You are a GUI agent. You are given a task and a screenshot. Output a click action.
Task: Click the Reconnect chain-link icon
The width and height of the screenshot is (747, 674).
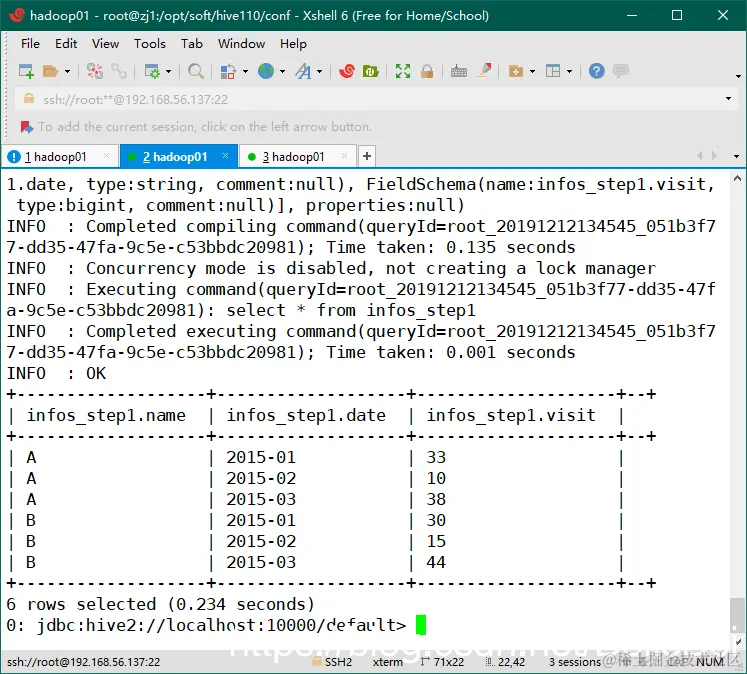tap(119, 71)
